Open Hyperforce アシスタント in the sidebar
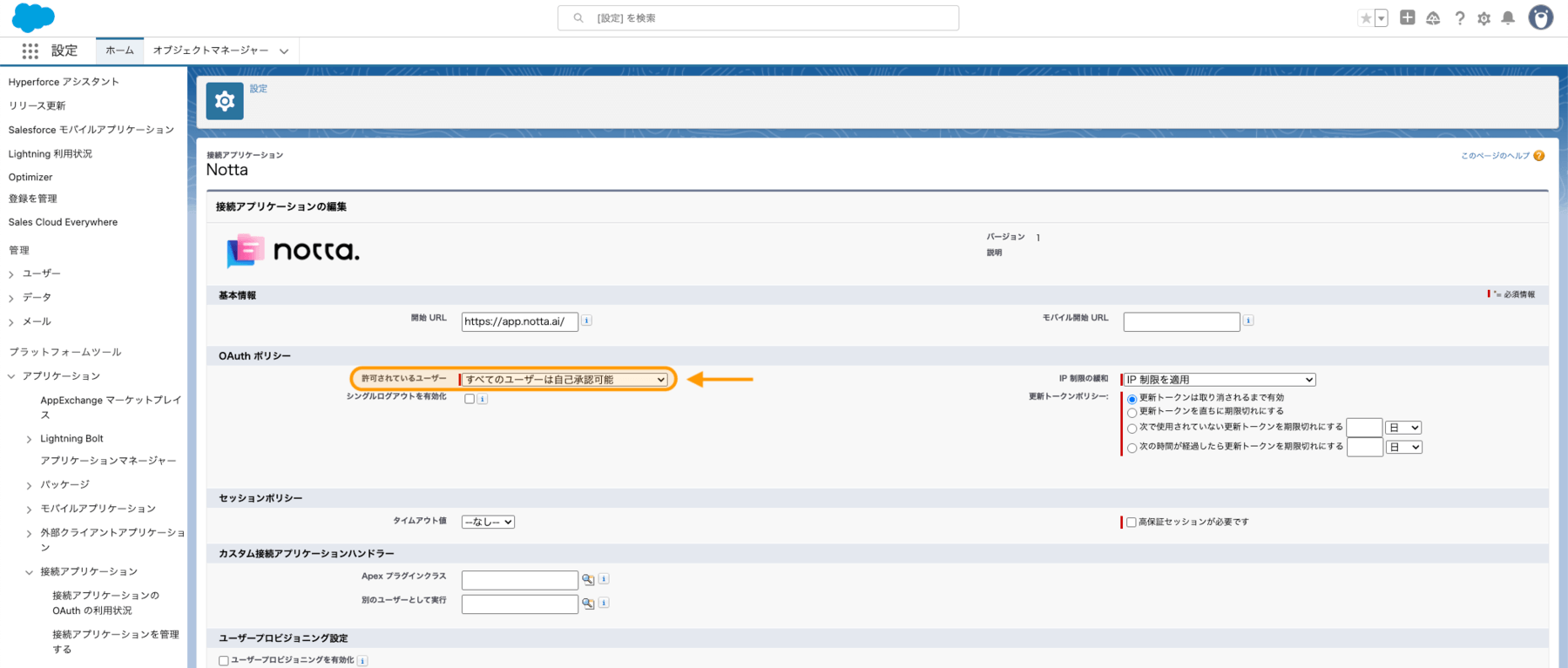This screenshot has width=1568, height=668. [x=64, y=82]
